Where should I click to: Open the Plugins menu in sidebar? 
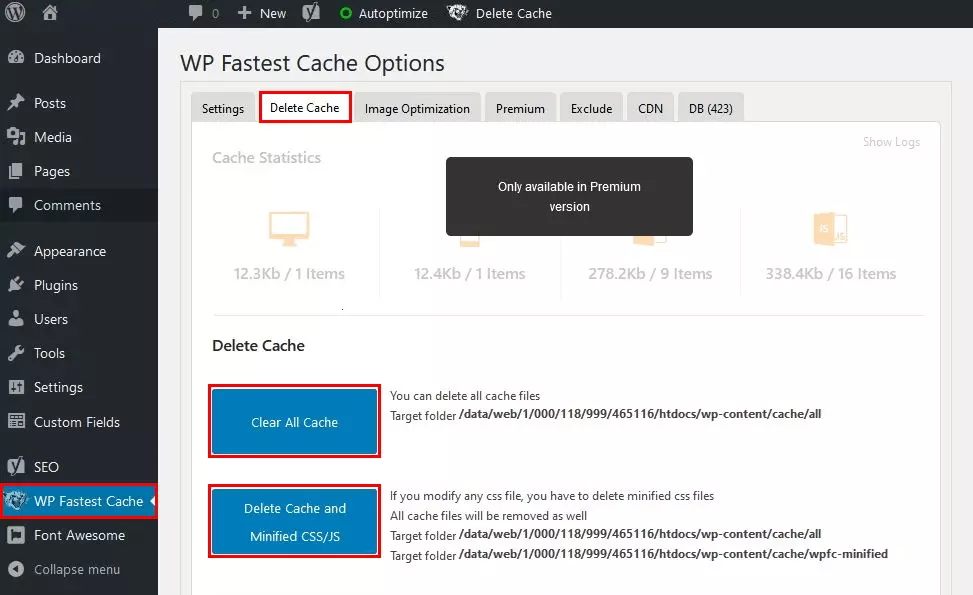pos(56,285)
